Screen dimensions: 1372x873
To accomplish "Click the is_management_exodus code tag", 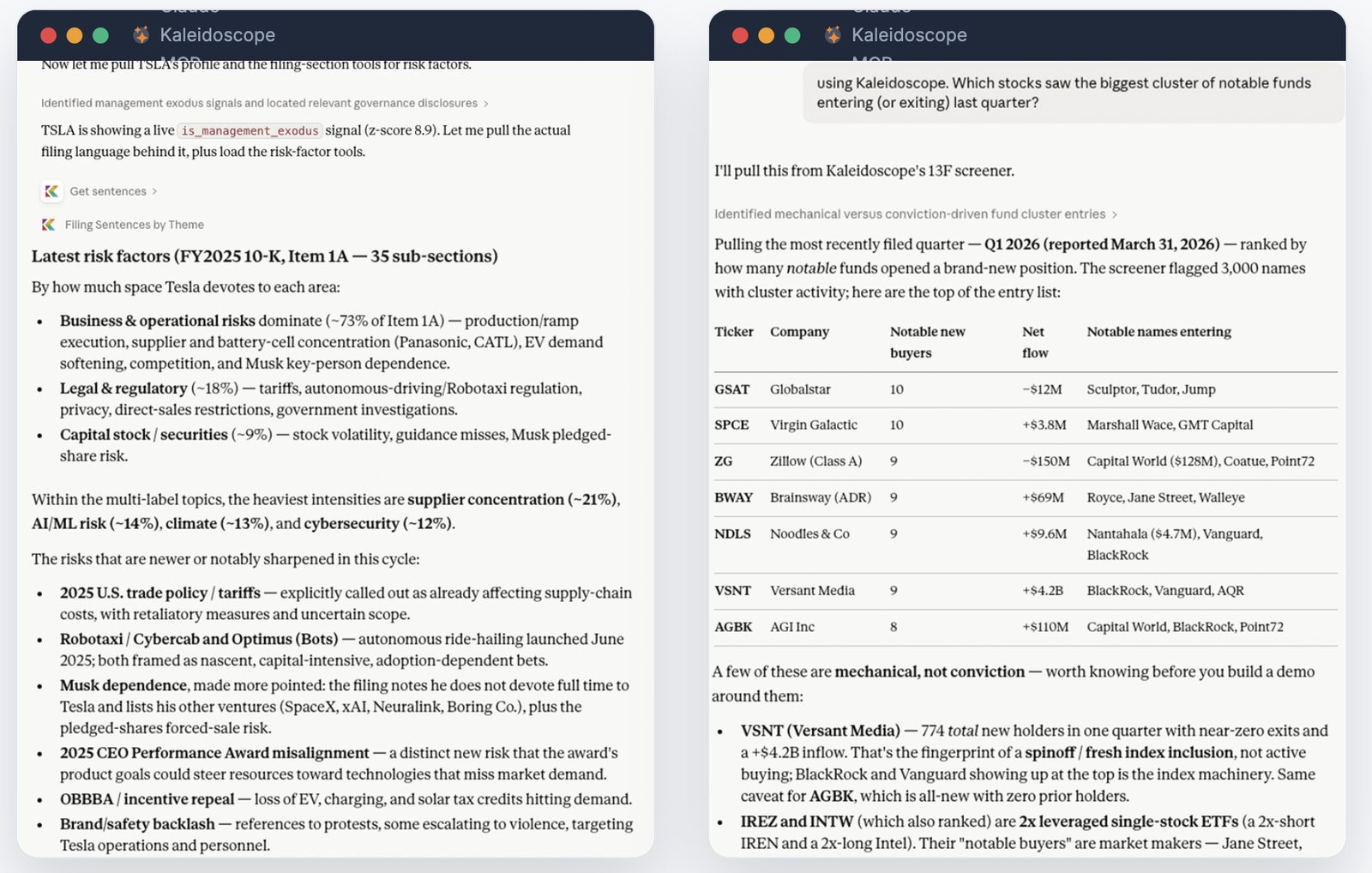I will pos(250,131).
